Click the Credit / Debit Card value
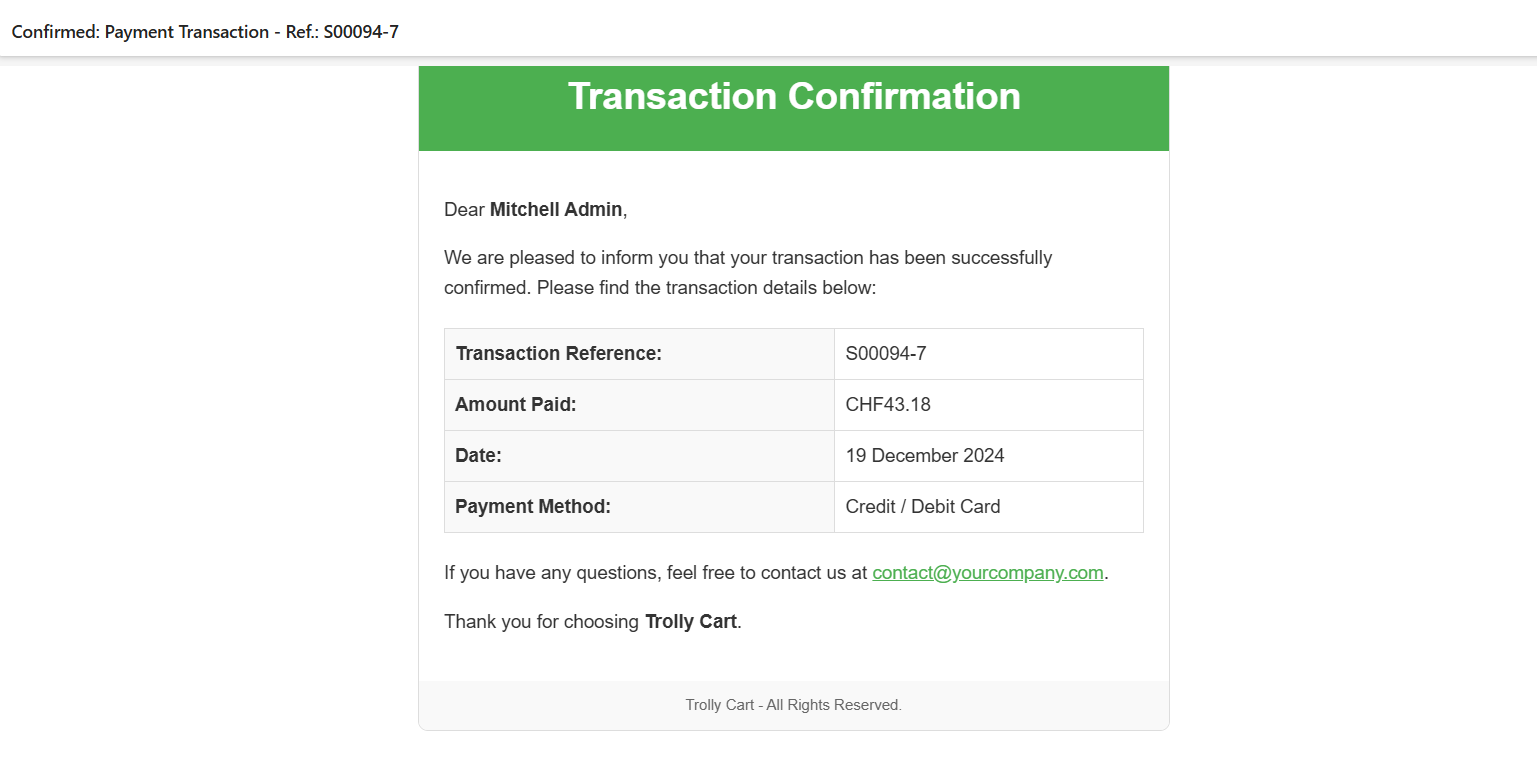Image resolution: width=1537 pixels, height=762 pixels. pyautogui.click(x=923, y=507)
